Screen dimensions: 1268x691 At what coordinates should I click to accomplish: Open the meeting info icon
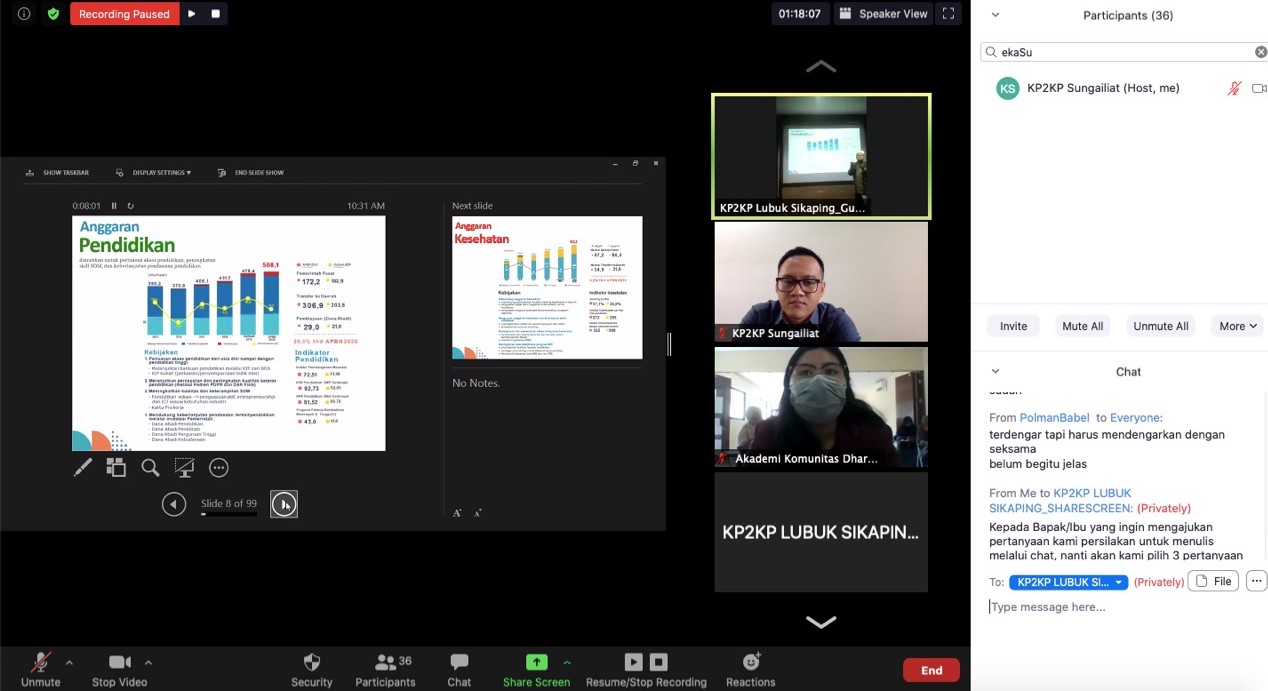coord(24,14)
